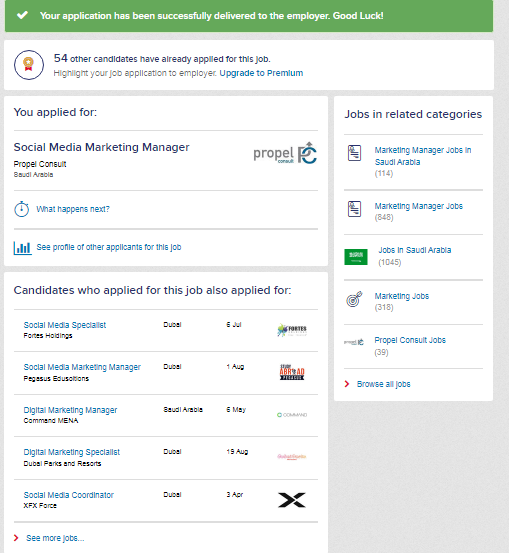View See profile of other applicants link
This screenshot has width=509, height=553.
click(109, 247)
